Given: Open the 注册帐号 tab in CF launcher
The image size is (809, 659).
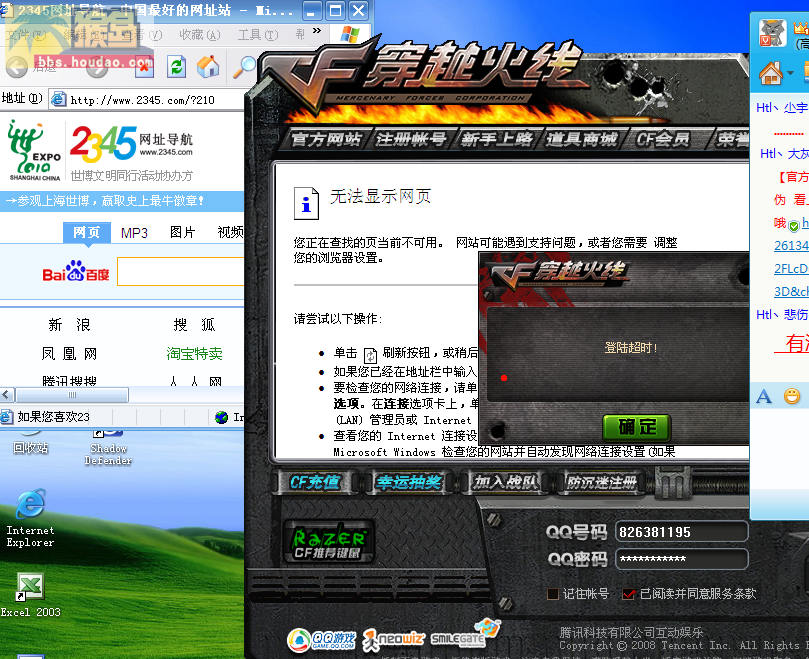Looking at the screenshot, I should point(411,139).
